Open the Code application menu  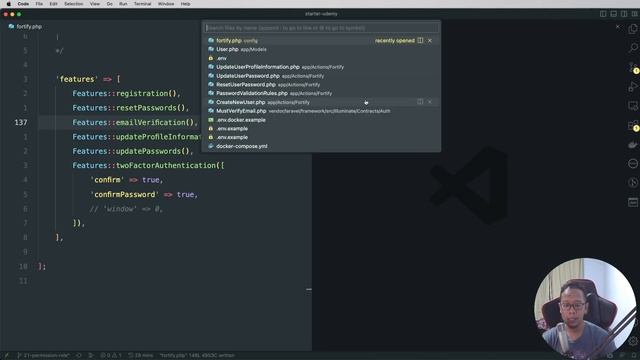coord(23,4)
